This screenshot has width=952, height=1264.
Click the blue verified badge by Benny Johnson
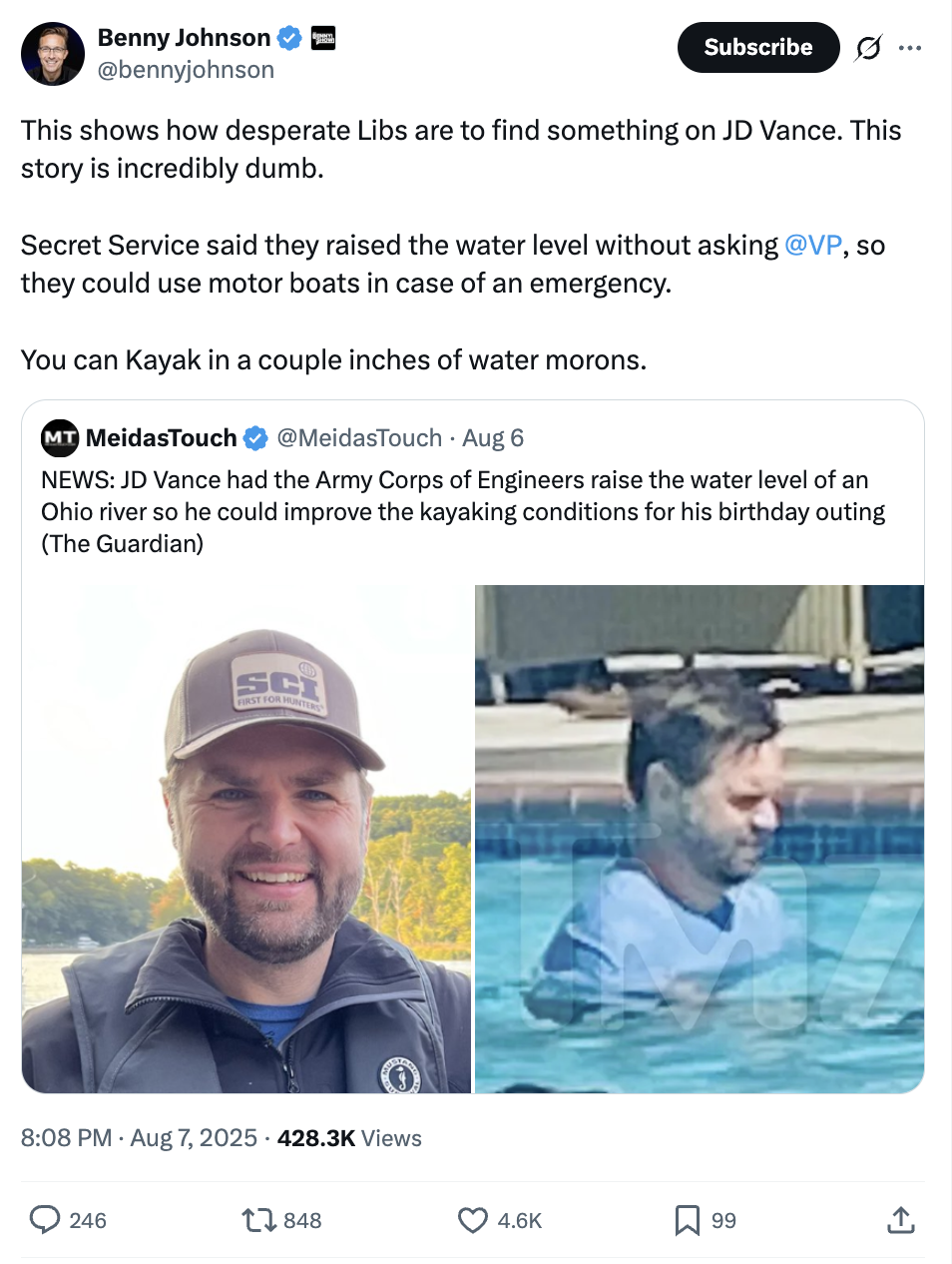pyautogui.click(x=289, y=39)
